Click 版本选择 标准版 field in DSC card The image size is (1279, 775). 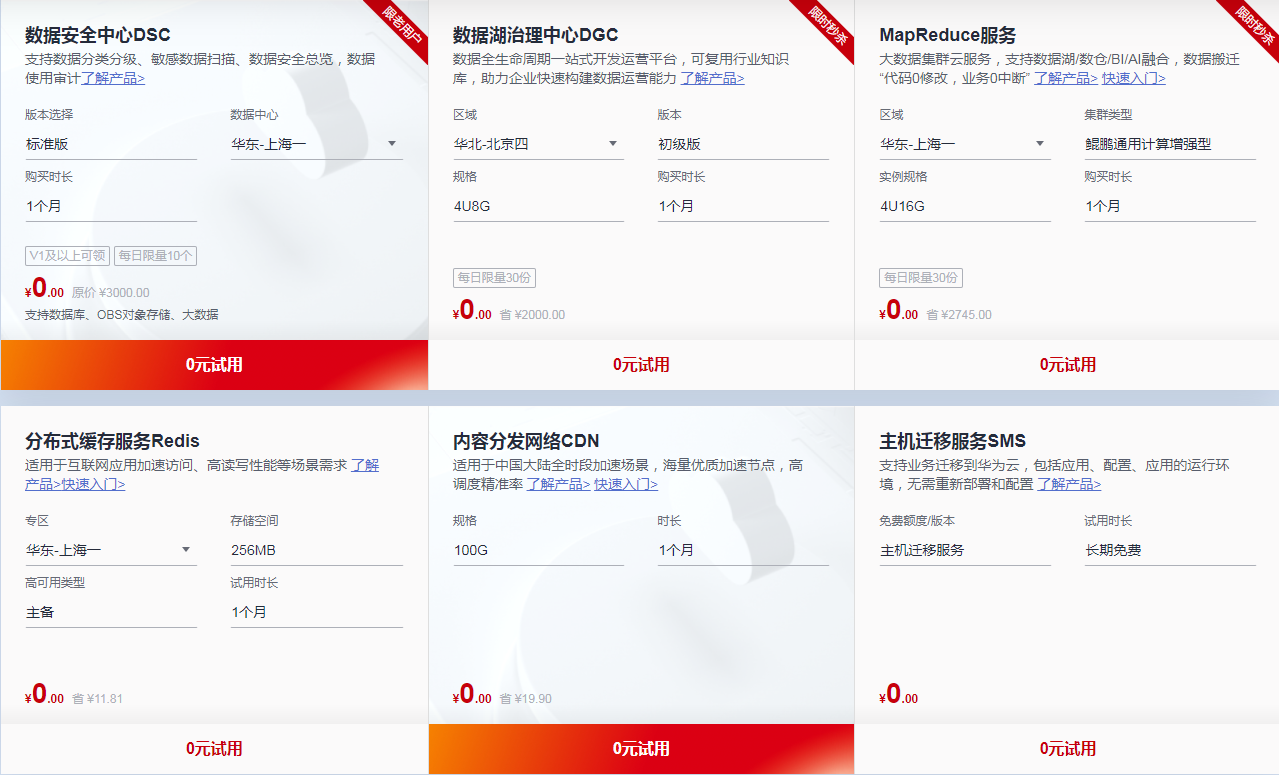click(111, 144)
